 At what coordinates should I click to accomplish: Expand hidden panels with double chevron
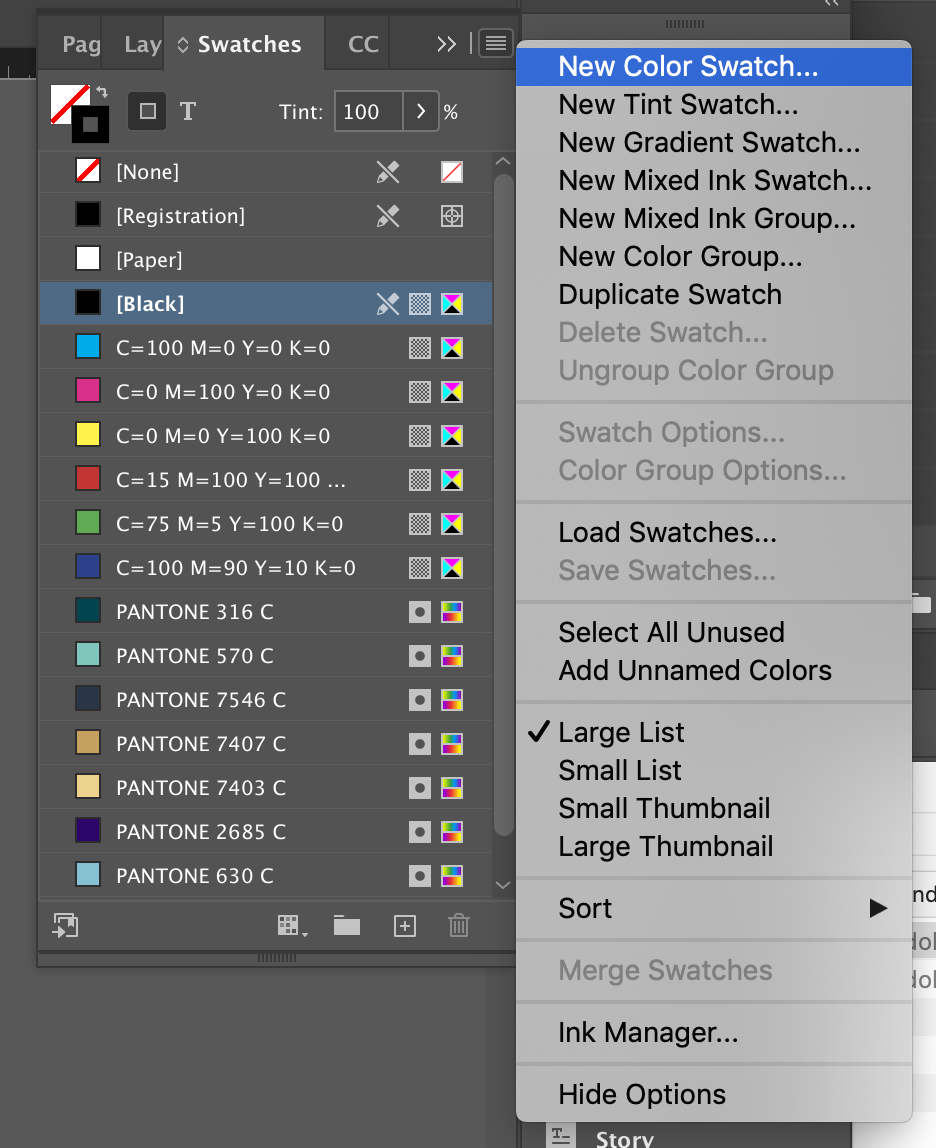(447, 44)
